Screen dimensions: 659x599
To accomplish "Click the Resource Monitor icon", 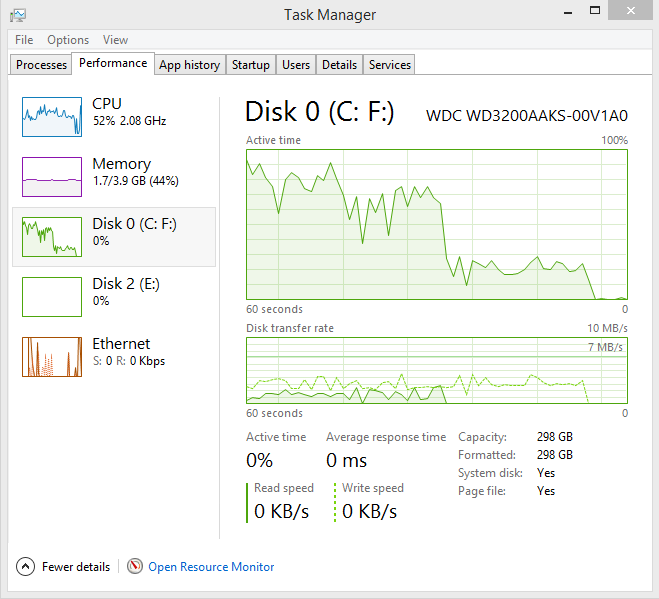I will click(135, 566).
